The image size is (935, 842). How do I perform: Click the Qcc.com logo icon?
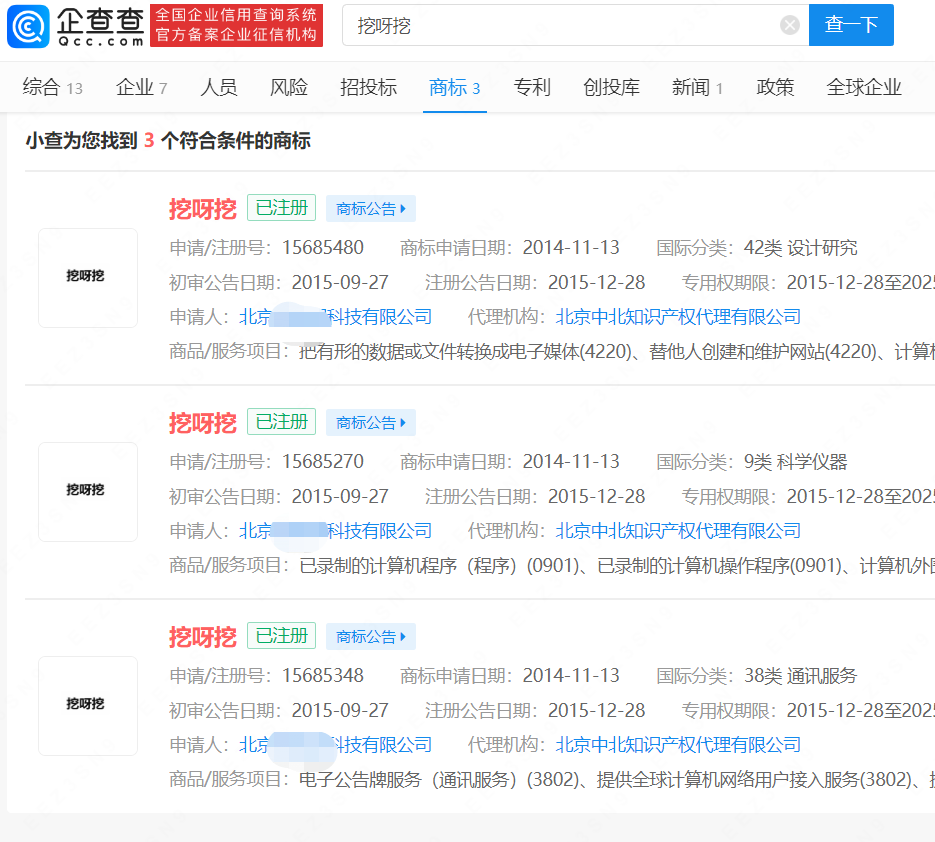tap(28, 26)
